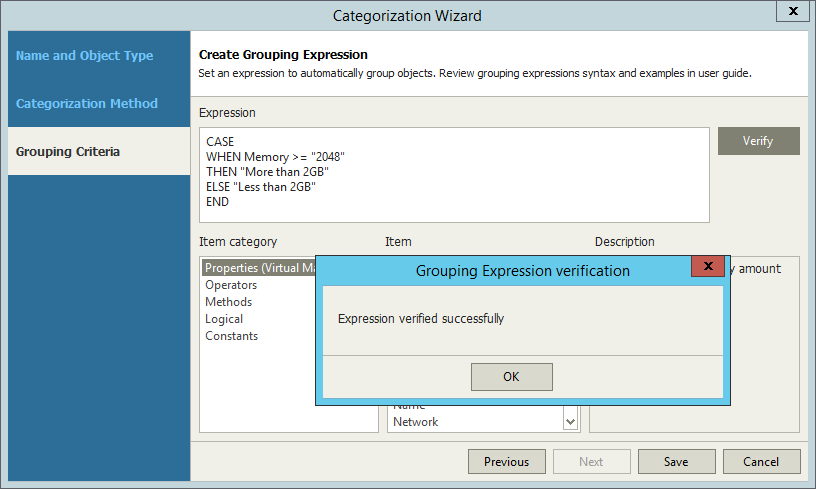Select Properties (Virtual Machine) category
The image size is (816, 489).
click(259, 268)
